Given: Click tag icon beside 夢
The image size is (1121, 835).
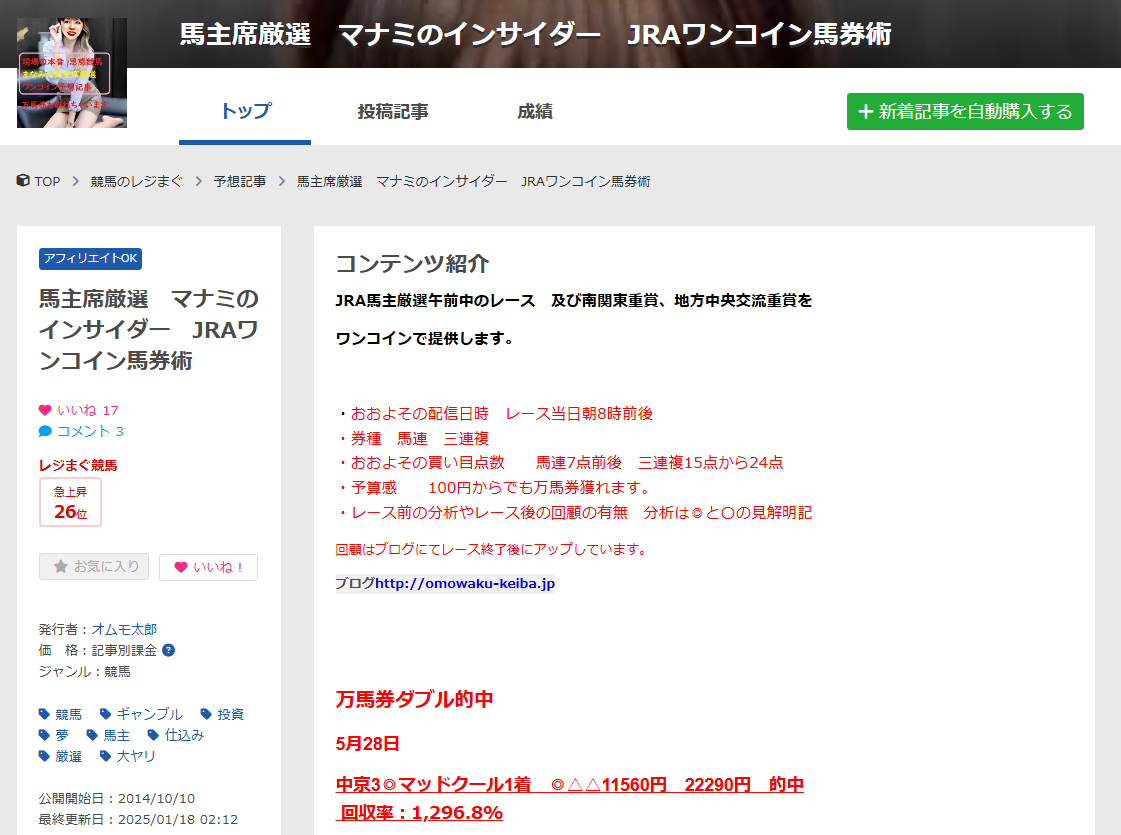Looking at the screenshot, I should (x=44, y=735).
